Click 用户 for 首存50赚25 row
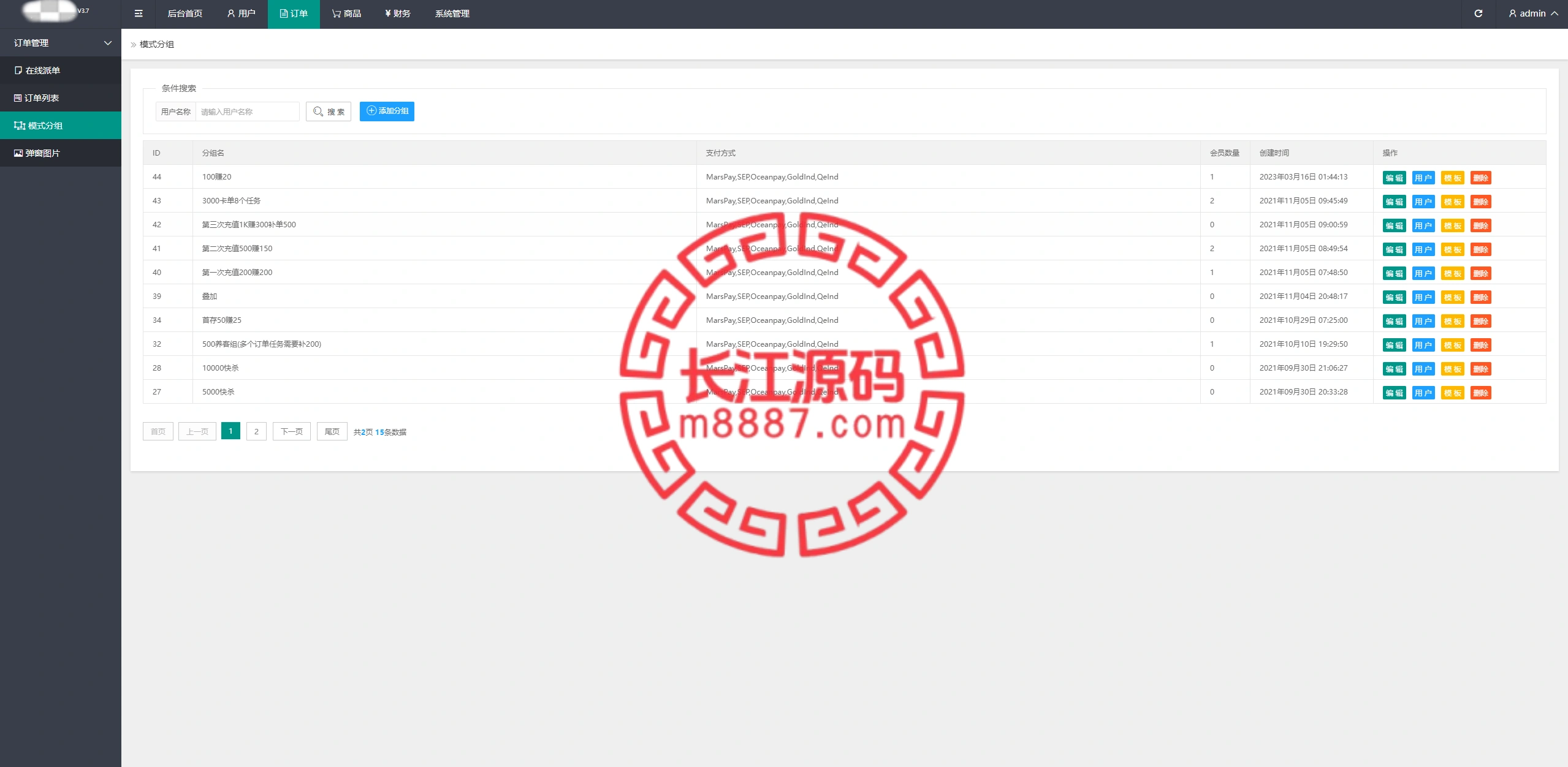The image size is (1568, 767). pyautogui.click(x=1423, y=321)
